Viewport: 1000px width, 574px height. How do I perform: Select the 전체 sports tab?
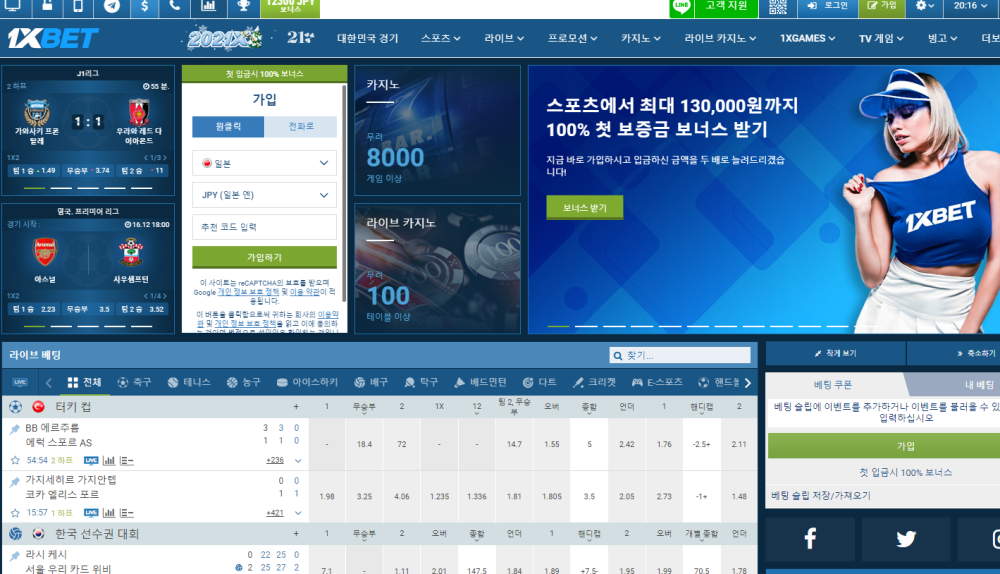[x=84, y=382]
